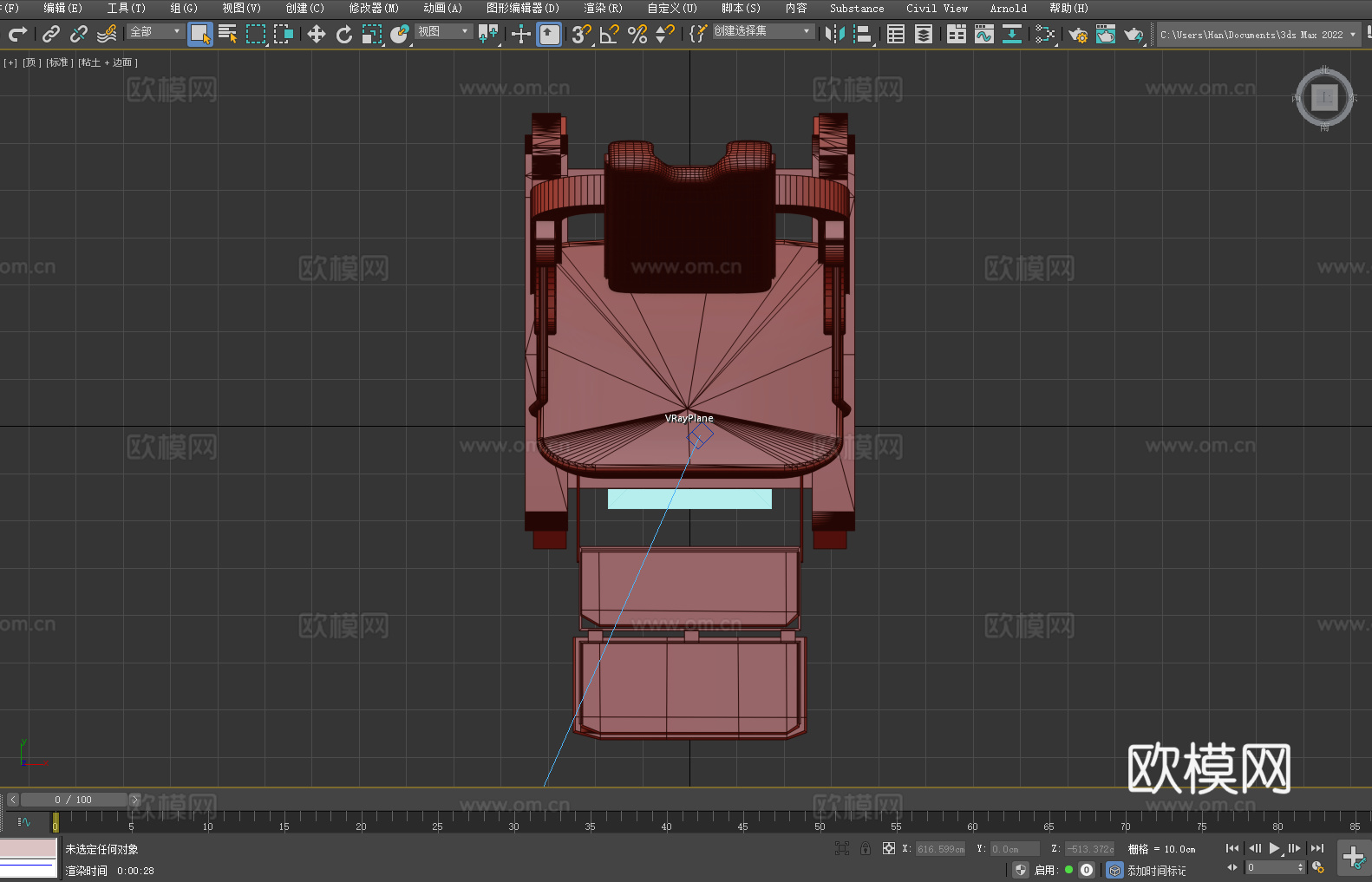Toggle 3D Snaps button

pos(581,34)
